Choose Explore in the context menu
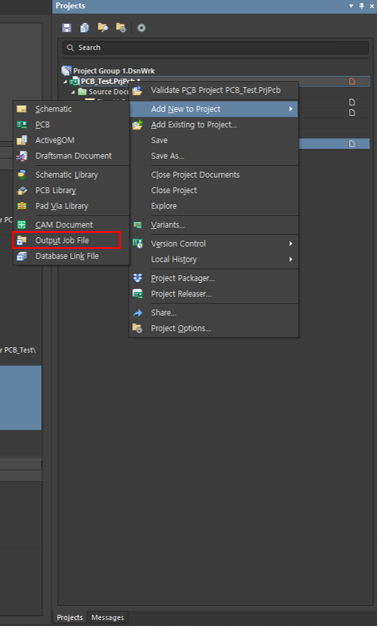This screenshot has height=628, width=378. (x=164, y=206)
